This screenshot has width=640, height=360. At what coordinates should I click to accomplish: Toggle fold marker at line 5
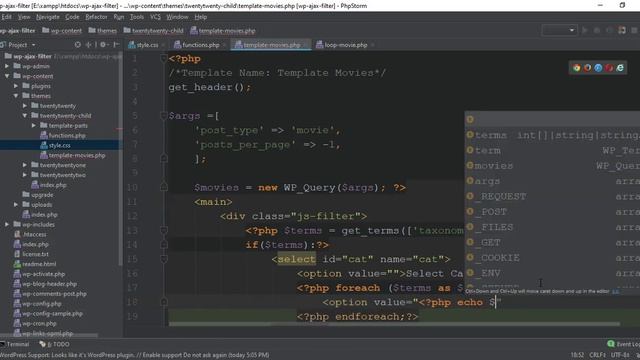coord(164,116)
